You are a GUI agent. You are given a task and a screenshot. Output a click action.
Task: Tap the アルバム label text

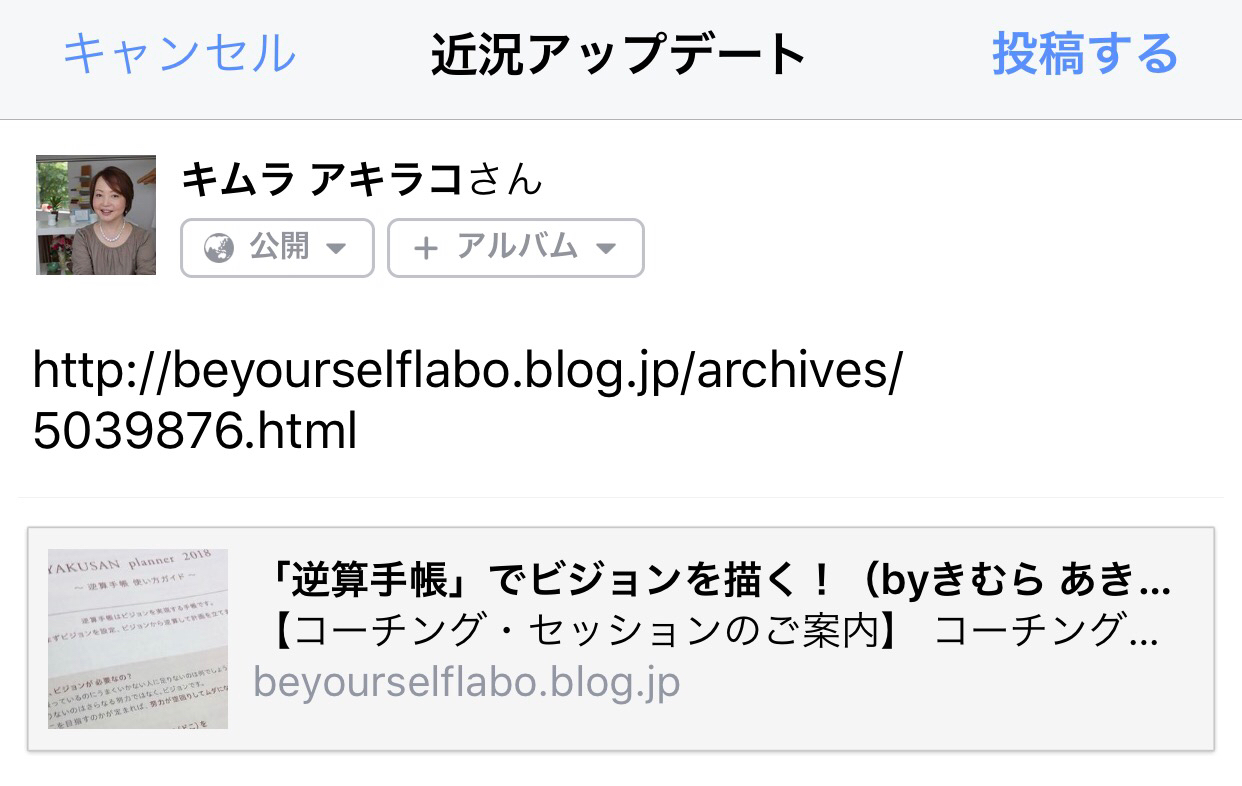click(516, 247)
